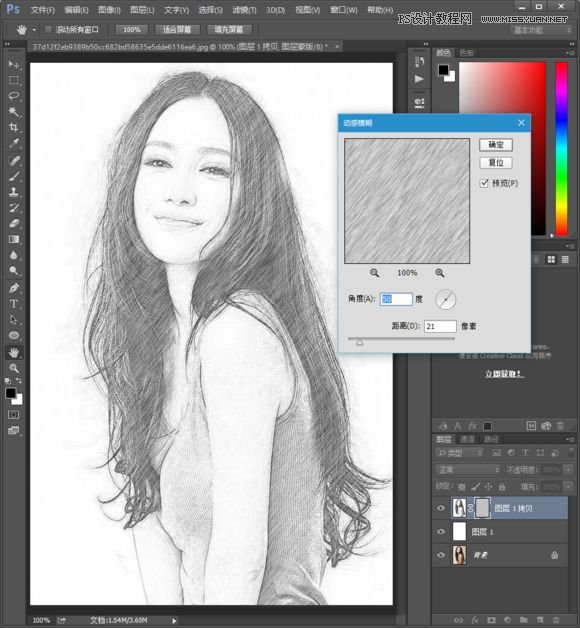Image resolution: width=580 pixels, height=628 pixels.
Task: Select the Dodge tool
Action: [x=14, y=271]
